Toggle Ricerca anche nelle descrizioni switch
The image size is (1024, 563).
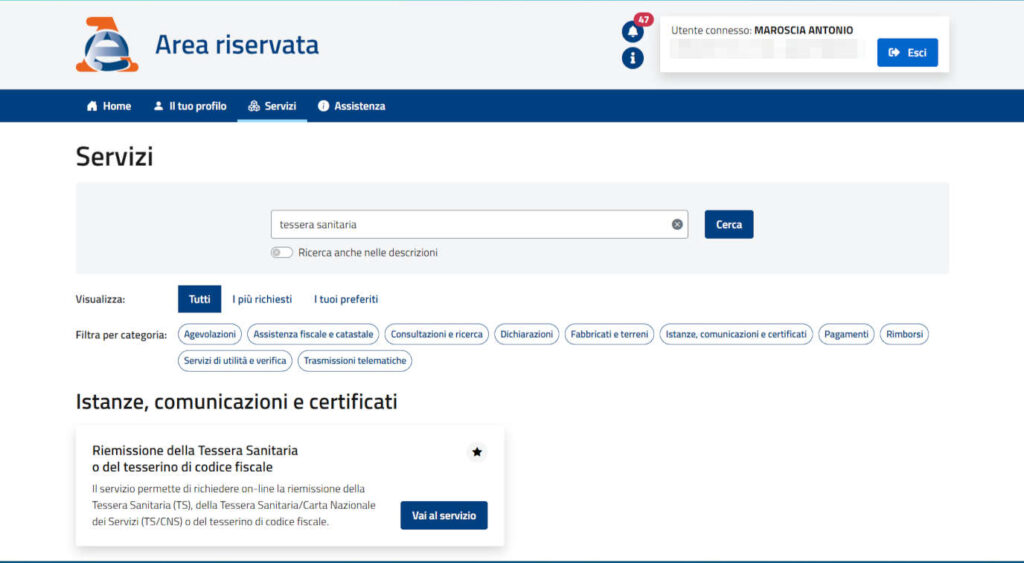281,253
